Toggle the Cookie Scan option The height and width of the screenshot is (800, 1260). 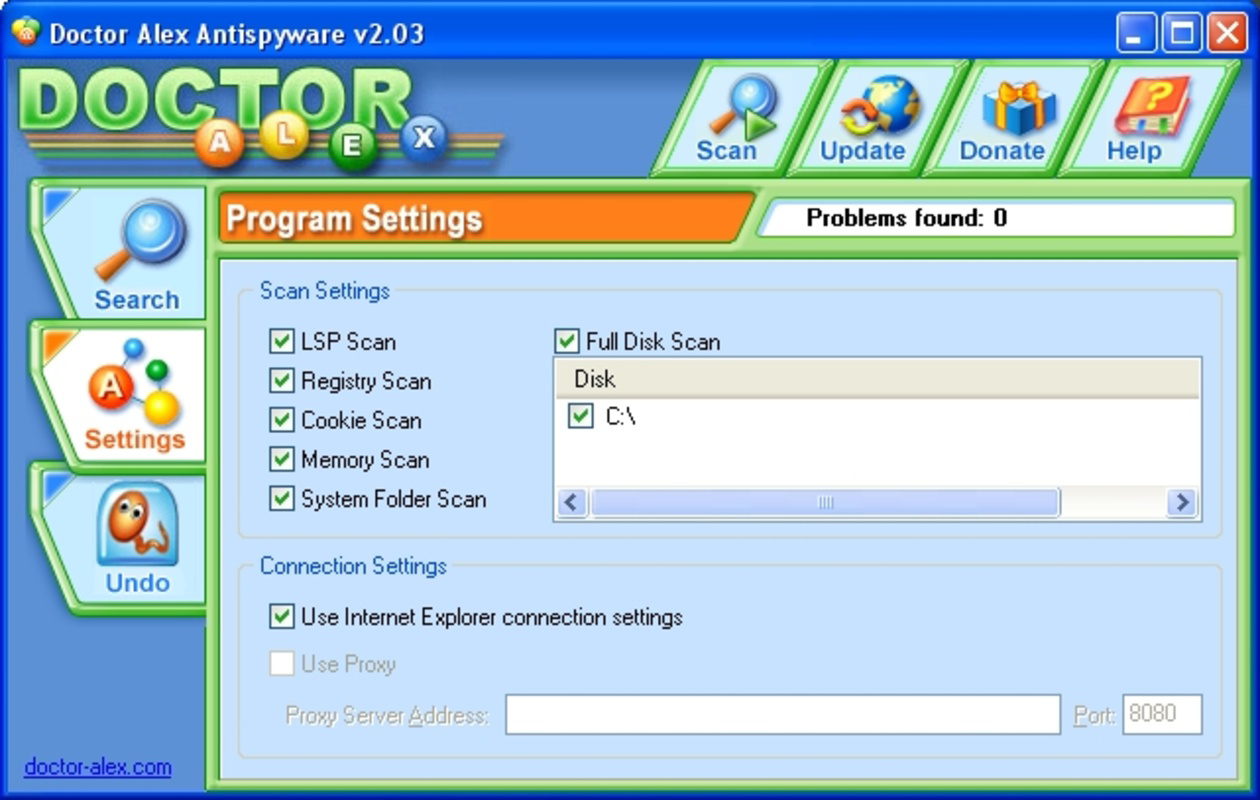pos(282,420)
